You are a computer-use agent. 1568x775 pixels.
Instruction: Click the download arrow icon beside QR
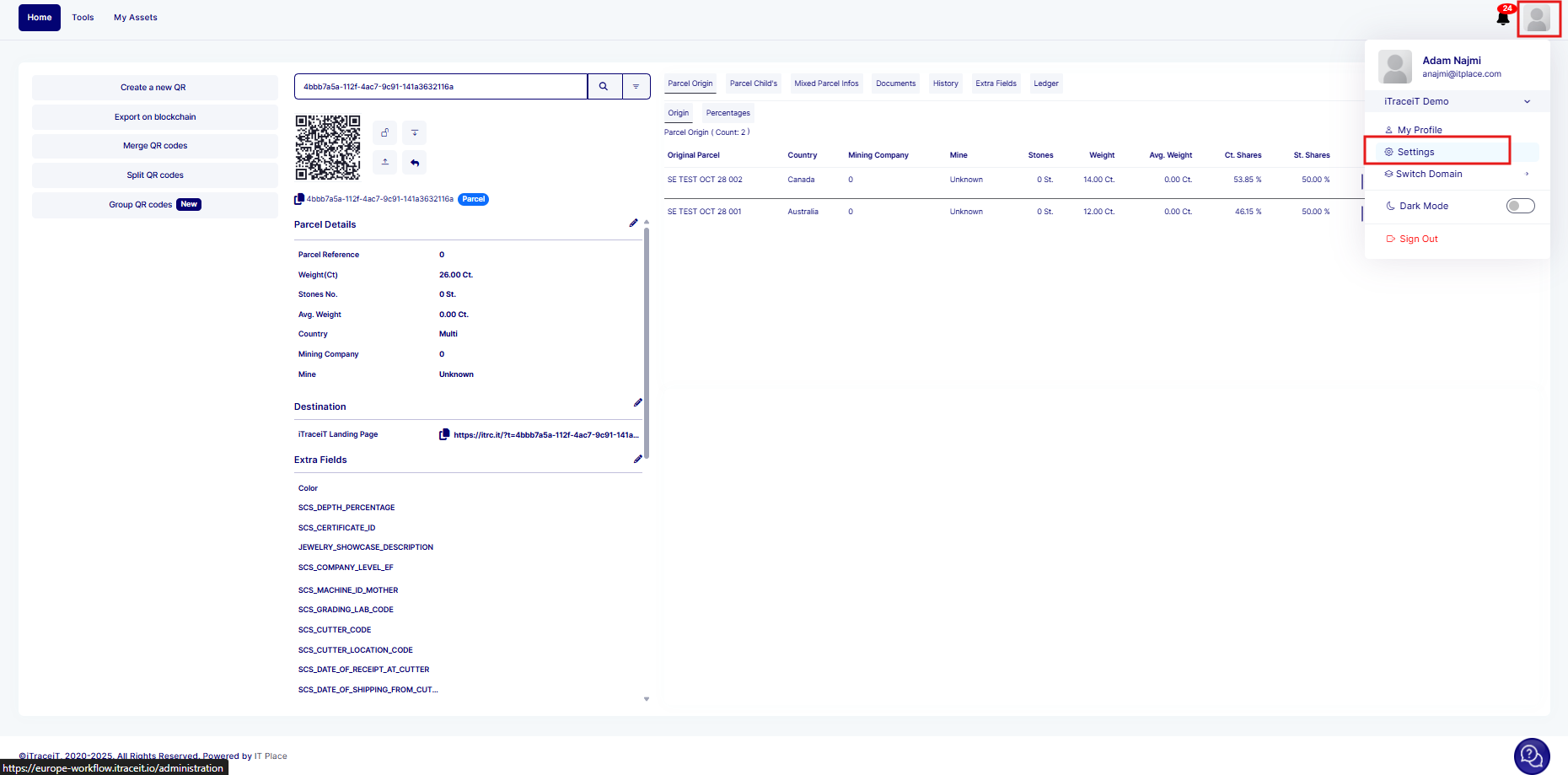[414, 132]
